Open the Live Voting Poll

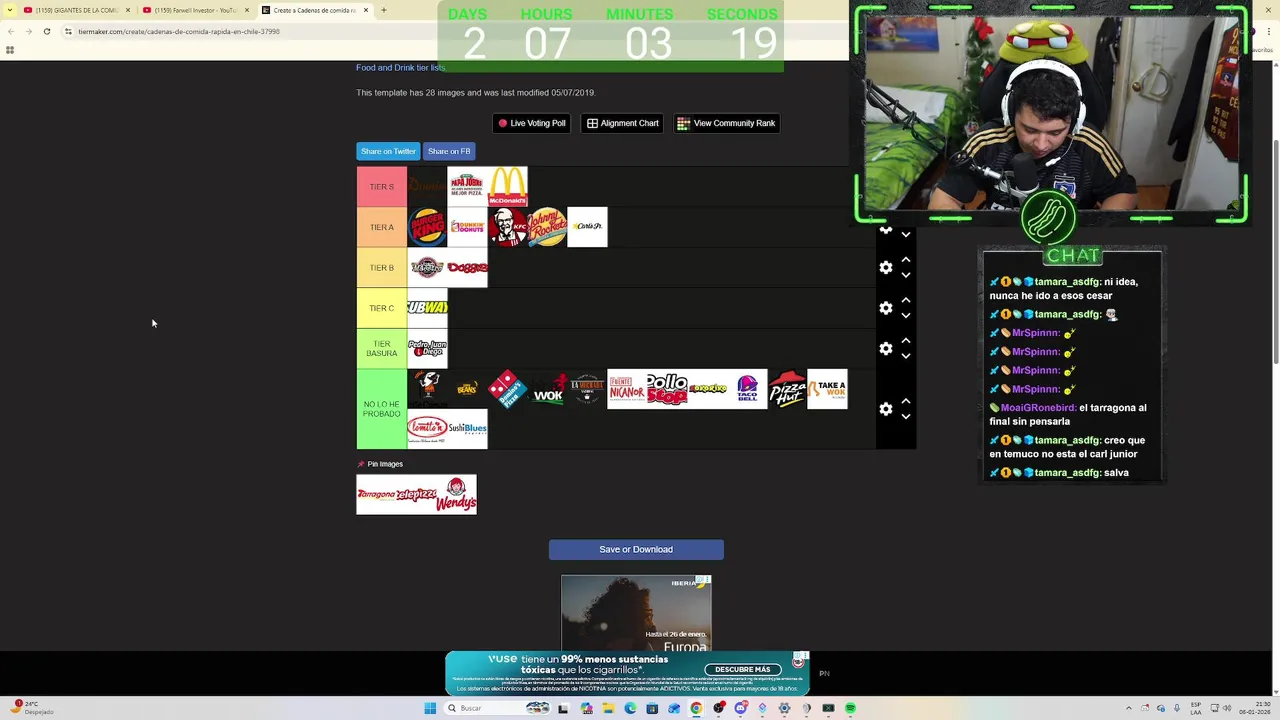click(532, 123)
